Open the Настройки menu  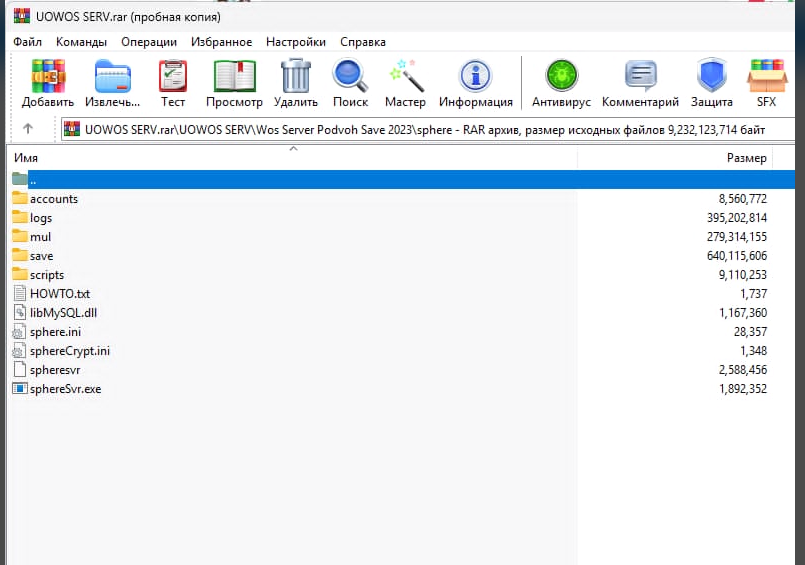pyautogui.click(x=296, y=42)
